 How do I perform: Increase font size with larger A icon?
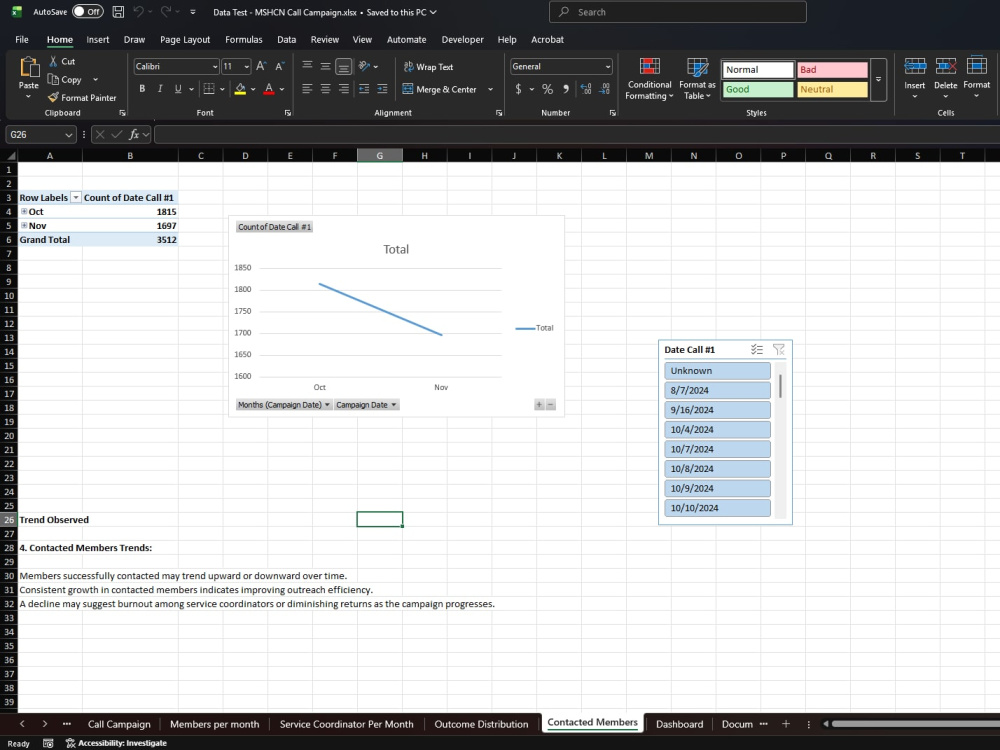click(x=261, y=66)
